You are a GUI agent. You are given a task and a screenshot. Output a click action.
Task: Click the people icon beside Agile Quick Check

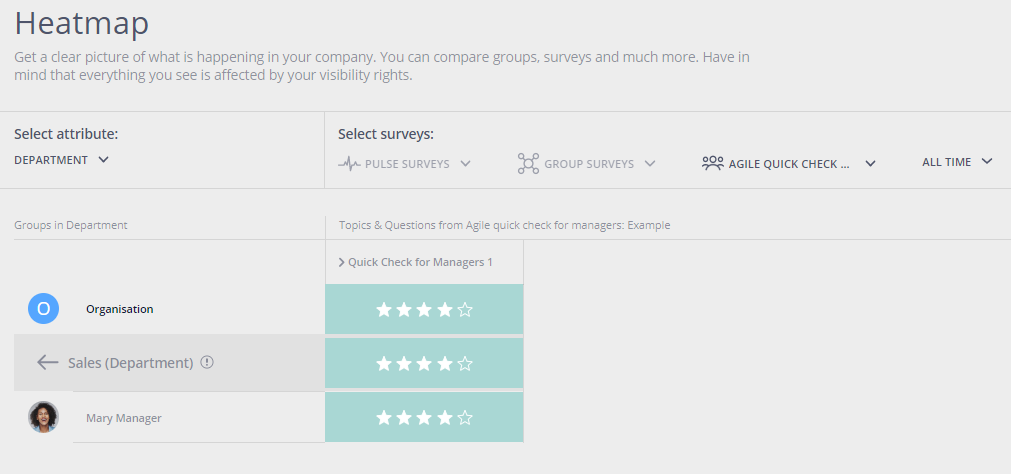(712, 164)
